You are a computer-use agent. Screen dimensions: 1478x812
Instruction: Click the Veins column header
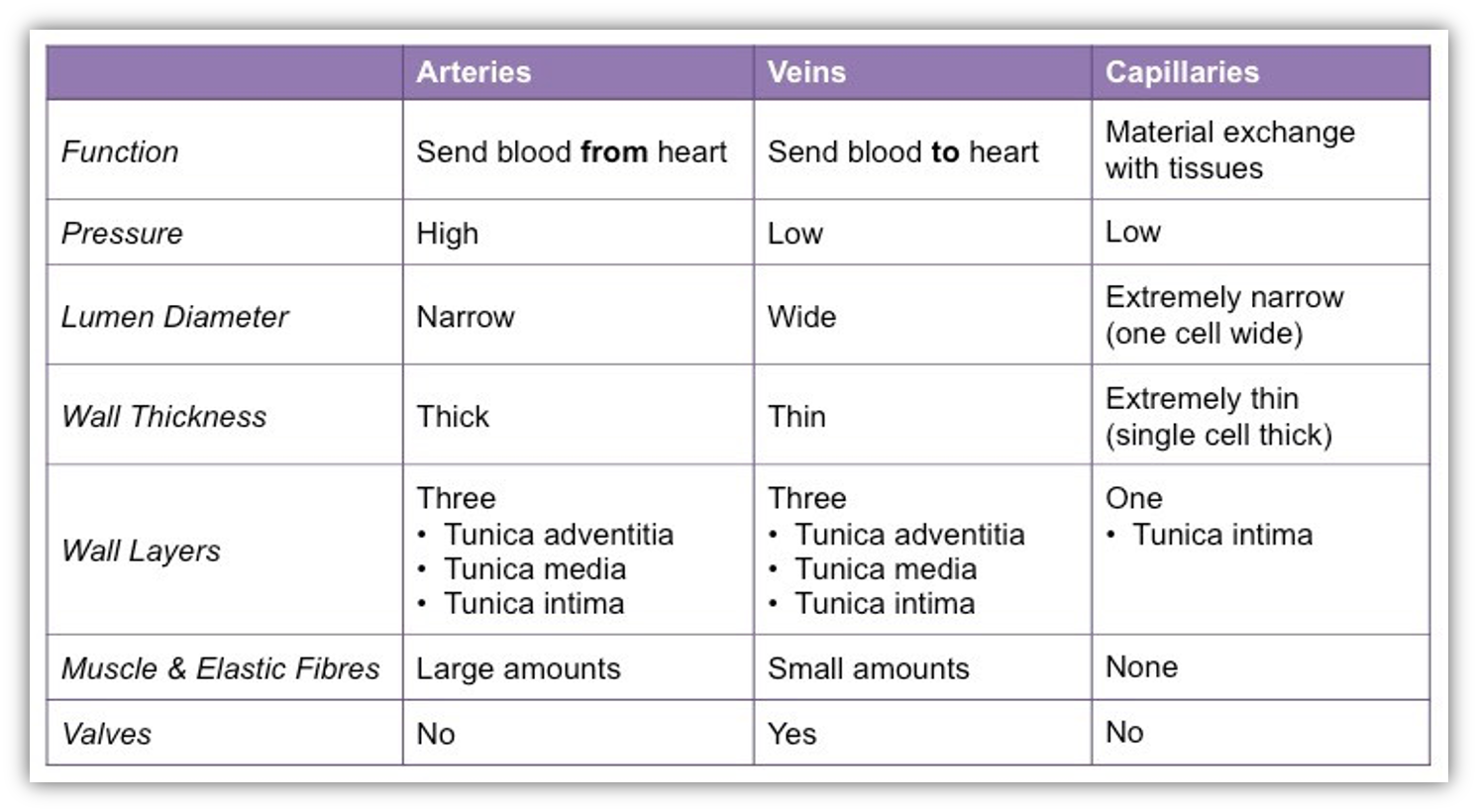coord(806,72)
